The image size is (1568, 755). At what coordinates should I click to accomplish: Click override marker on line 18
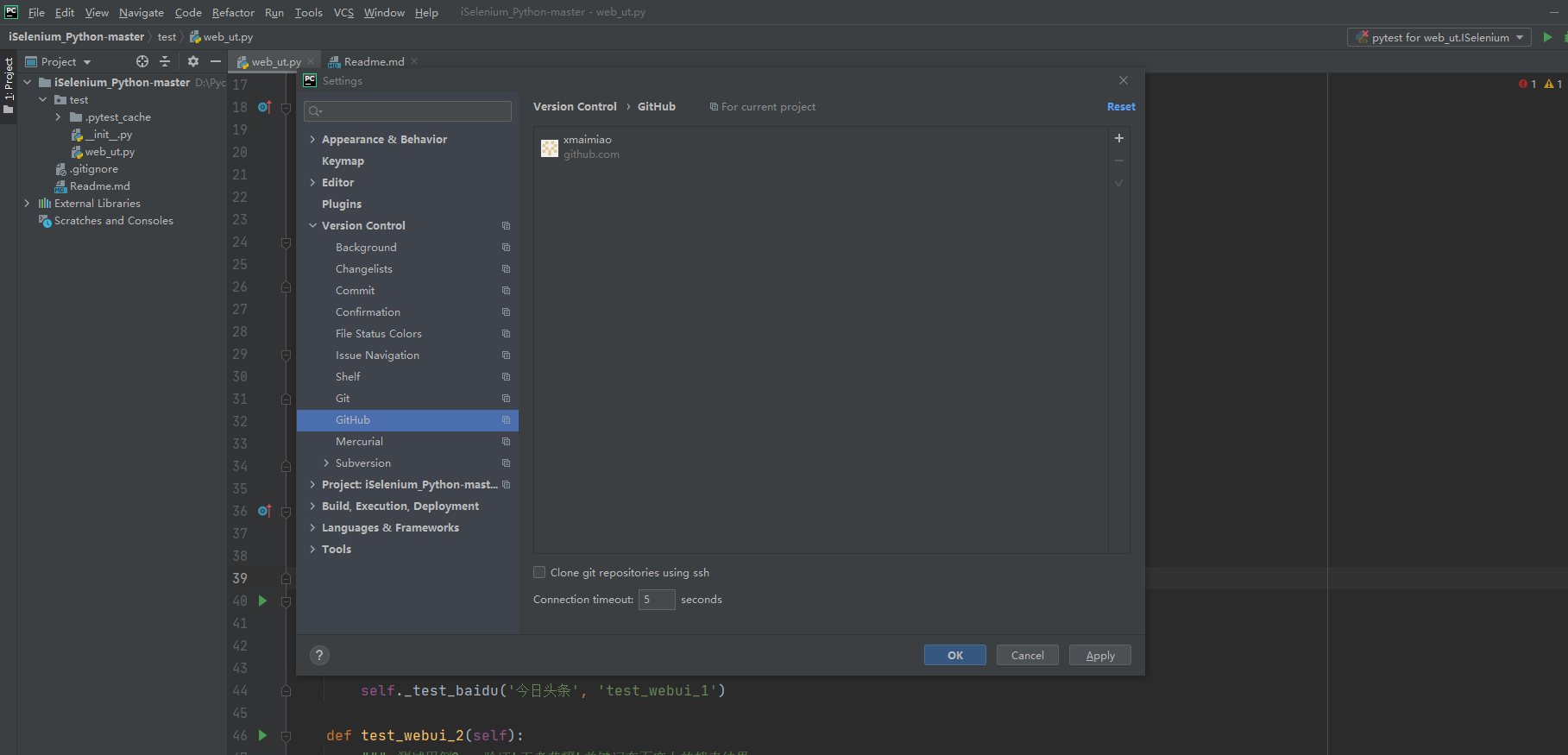265,107
